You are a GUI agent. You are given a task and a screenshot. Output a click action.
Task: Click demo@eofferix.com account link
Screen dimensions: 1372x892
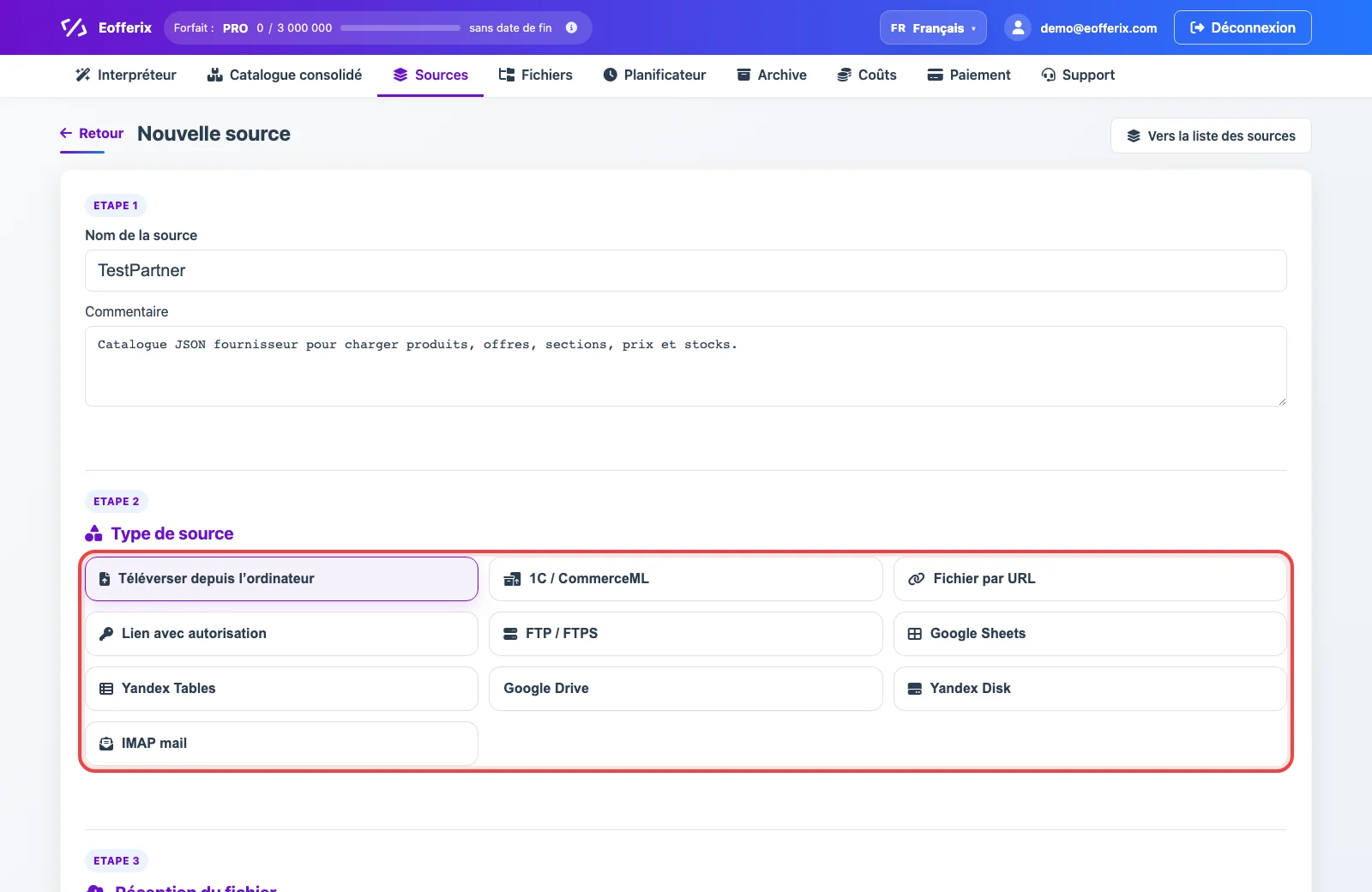point(1098,27)
